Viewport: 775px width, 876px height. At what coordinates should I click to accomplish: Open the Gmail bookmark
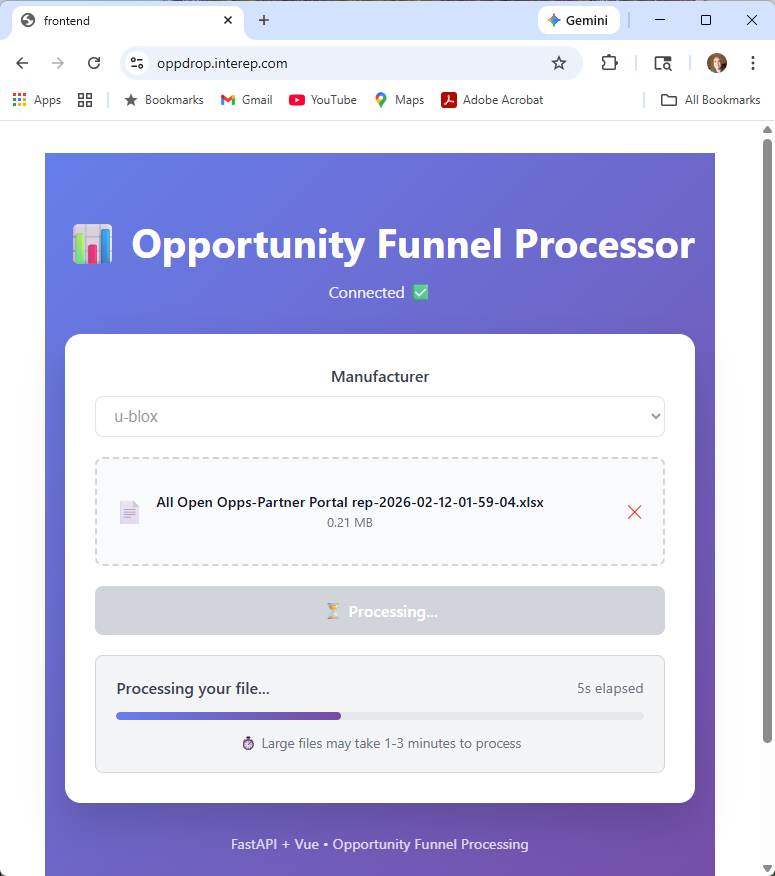[246, 100]
